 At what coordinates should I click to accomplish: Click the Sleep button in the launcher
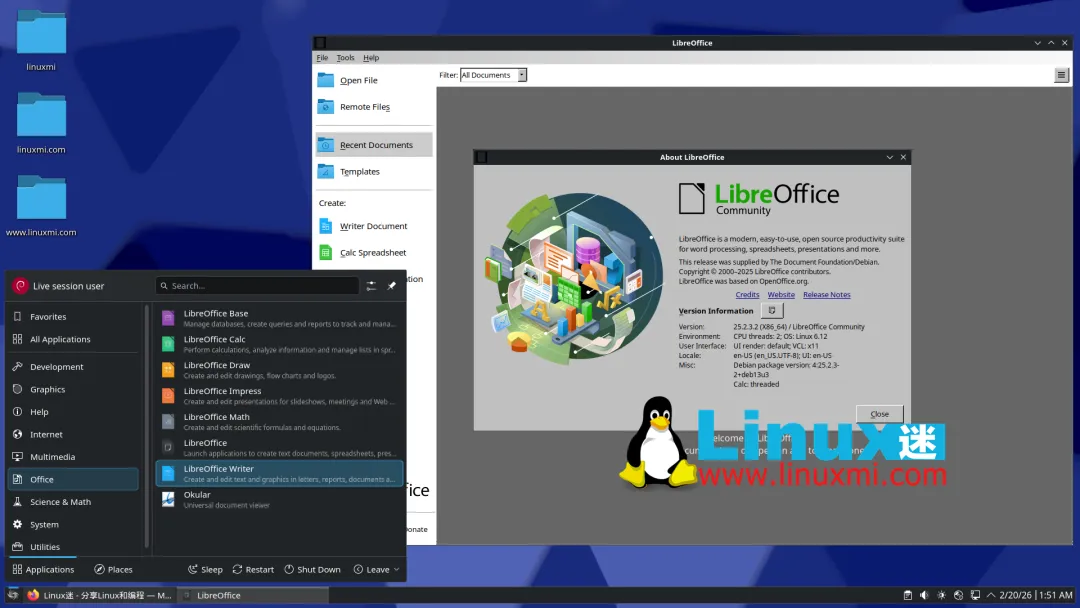pyautogui.click(x=205, y=569)
